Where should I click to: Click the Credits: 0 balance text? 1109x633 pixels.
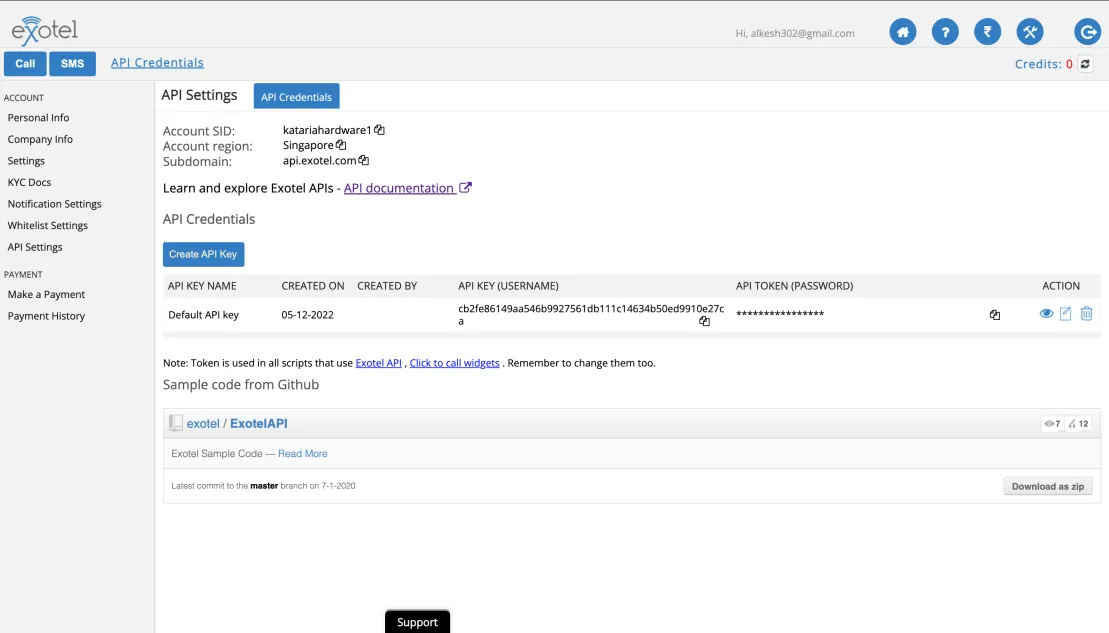click(1044, 64)
